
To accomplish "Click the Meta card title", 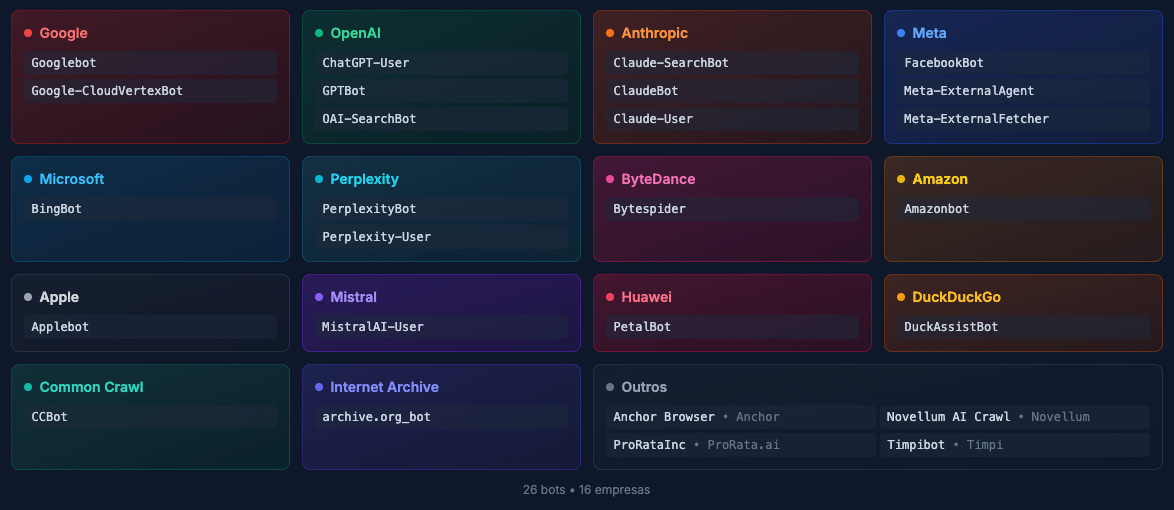I will [x=929, y=33].
